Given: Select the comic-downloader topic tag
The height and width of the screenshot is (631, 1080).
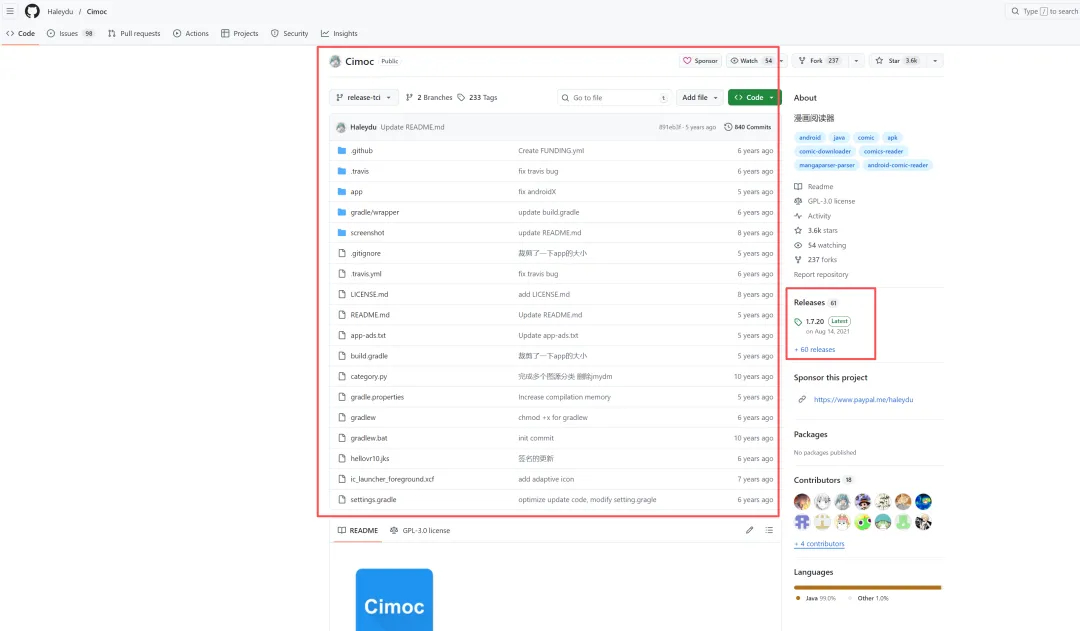Looking at the screenshot, I should coord(824,152).
